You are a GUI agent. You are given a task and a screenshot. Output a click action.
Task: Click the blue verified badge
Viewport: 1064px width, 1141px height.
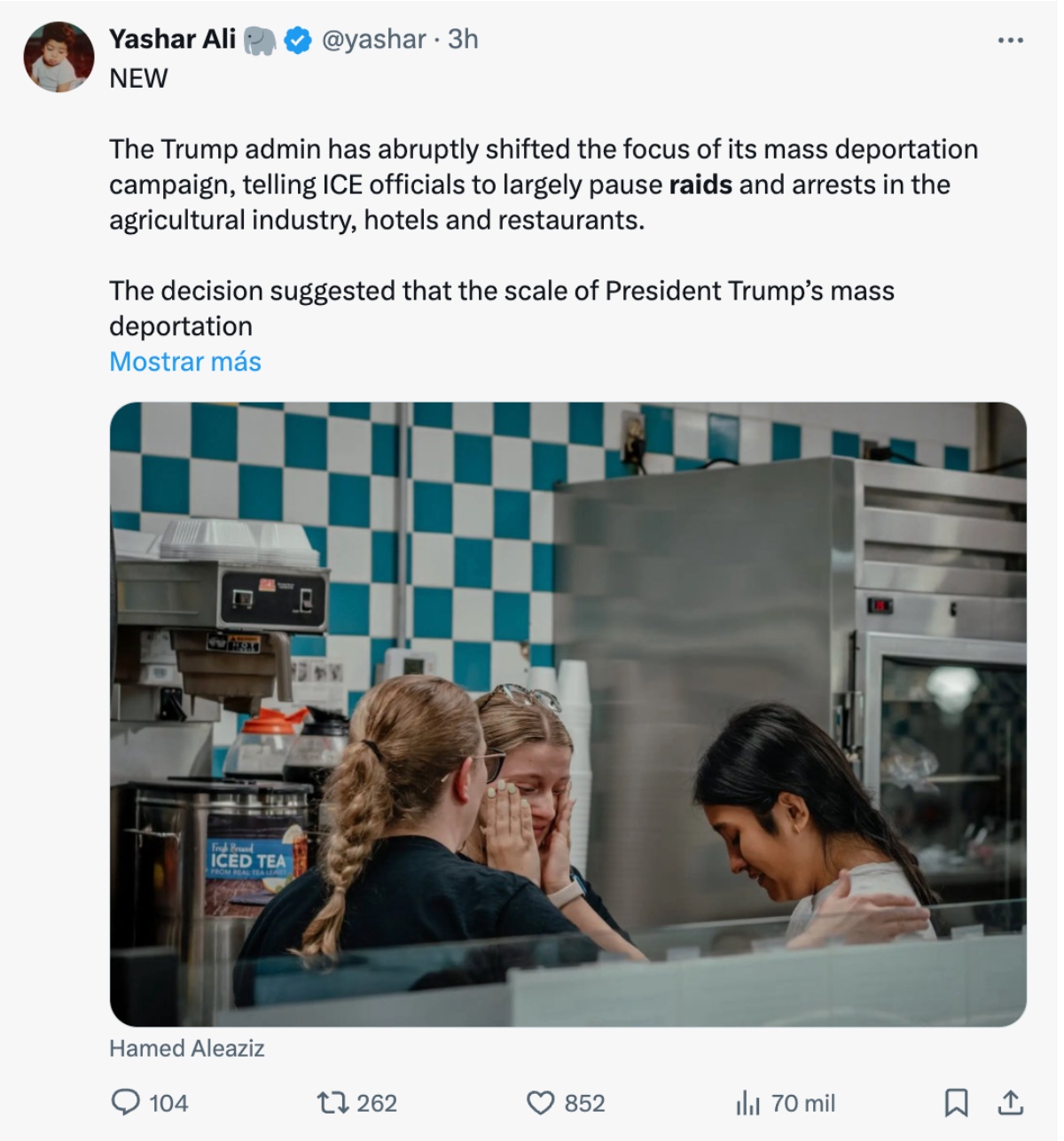tap(298, 40)
